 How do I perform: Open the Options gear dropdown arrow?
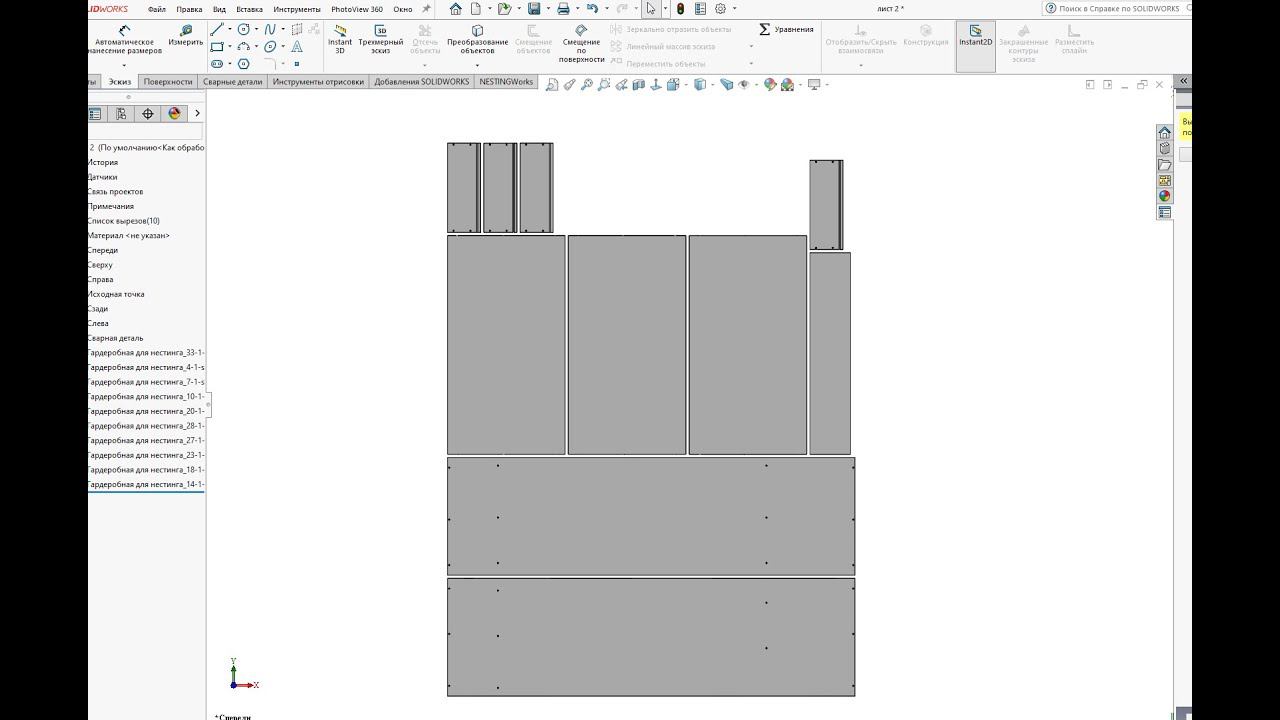tap(733, 9)
